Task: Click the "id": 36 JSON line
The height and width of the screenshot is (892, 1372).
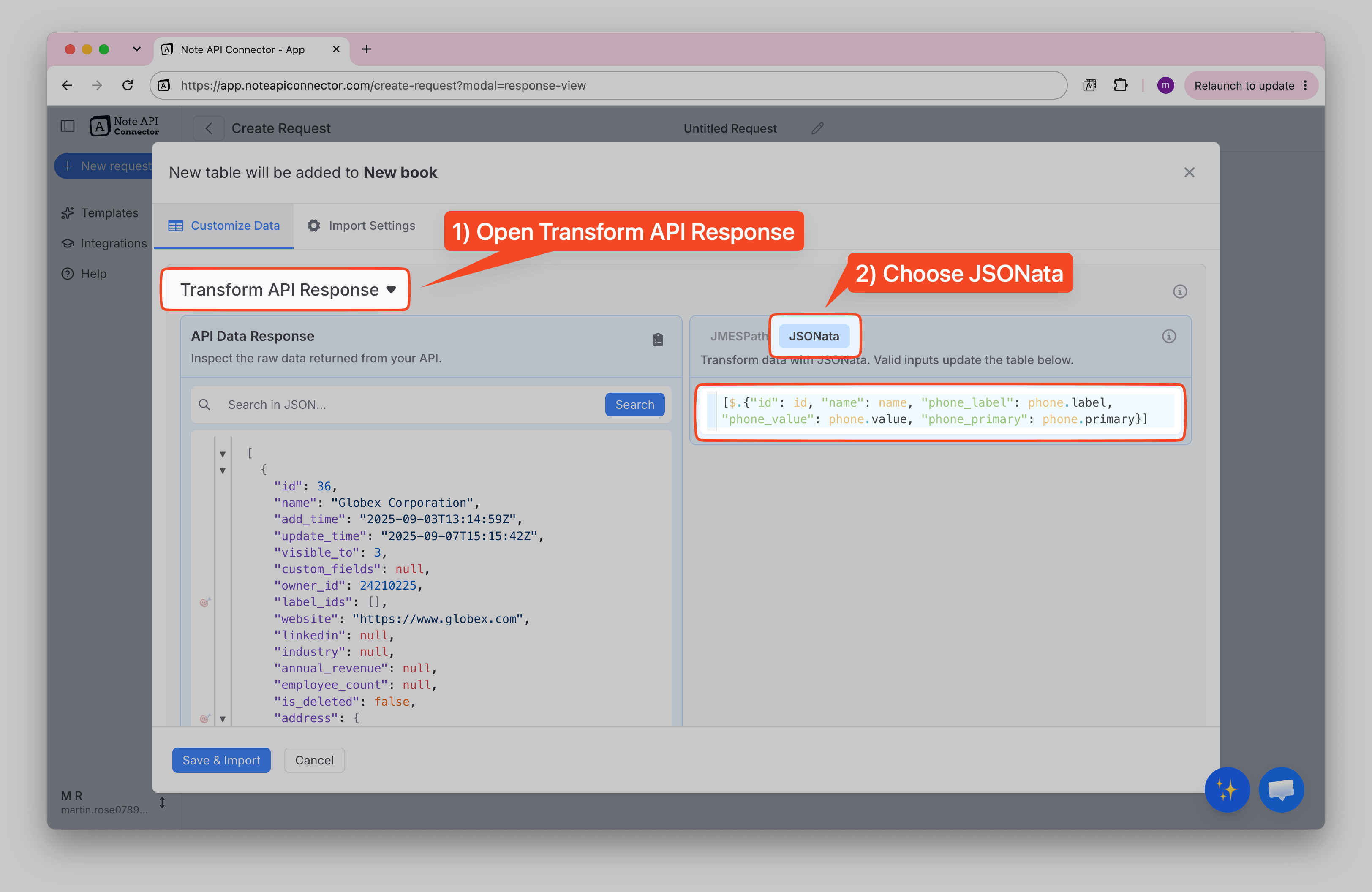Action: (305, 487)
